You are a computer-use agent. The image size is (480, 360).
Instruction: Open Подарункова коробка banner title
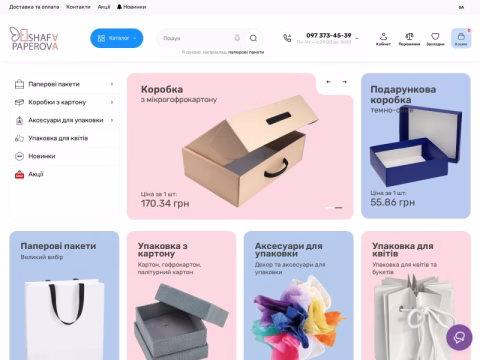[x=403, y=95]
